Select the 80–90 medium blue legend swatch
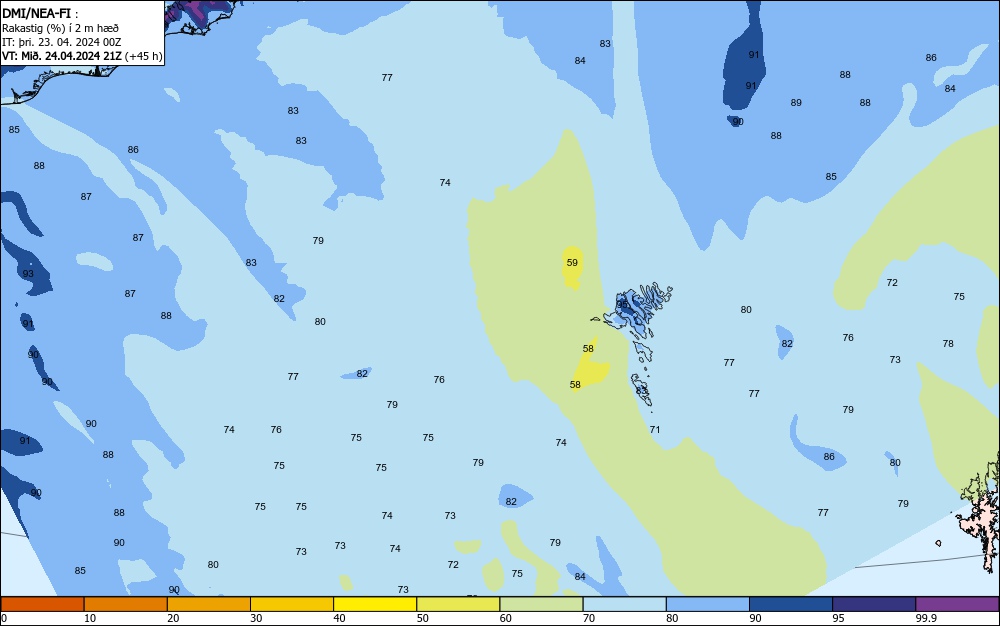The height and width of the screenshot is (626, 1000). pos(708,604)
